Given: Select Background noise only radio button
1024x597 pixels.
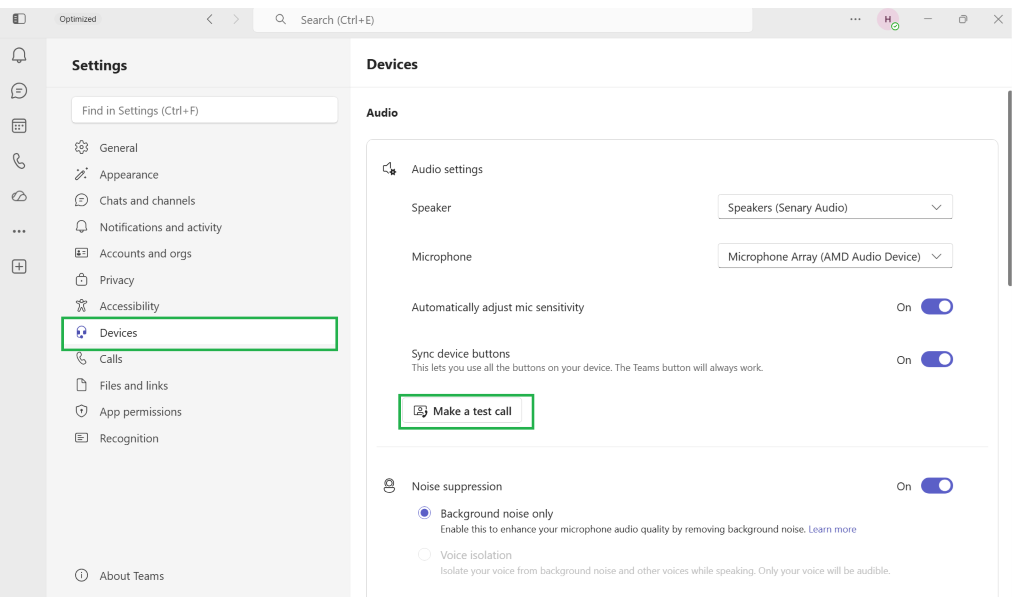Looking at the screenshot, I should click(x=424, y=513).
